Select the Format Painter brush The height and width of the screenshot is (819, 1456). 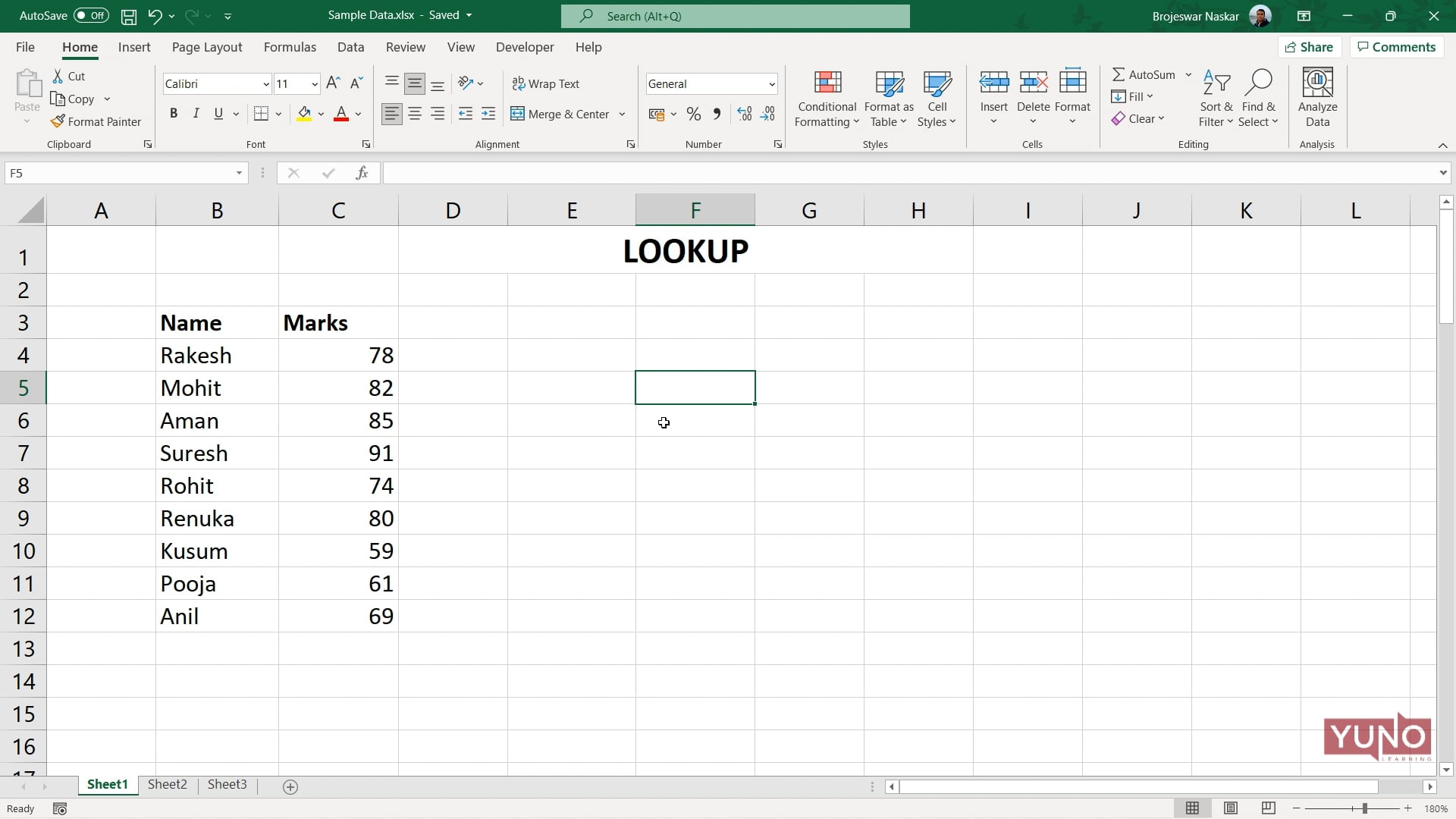point(58,121)
